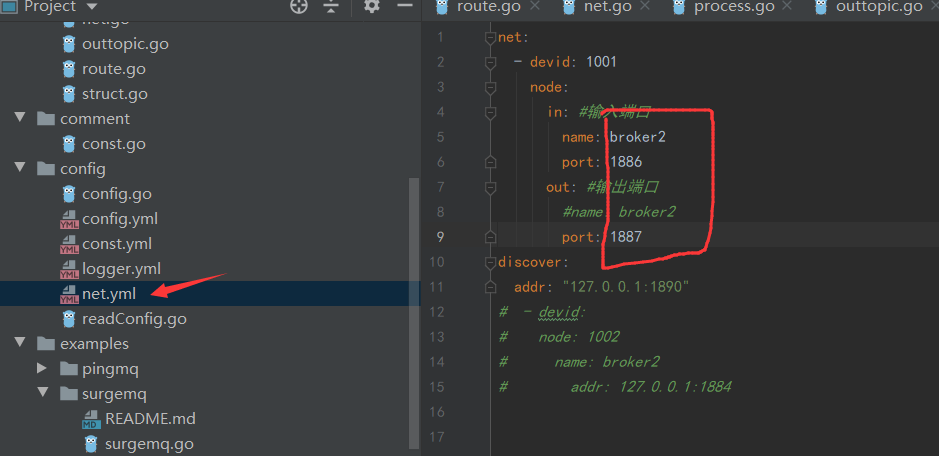Screen dimensions: 939x456
Task: Click the commented node: 1002 line
Action: (578, 337)
